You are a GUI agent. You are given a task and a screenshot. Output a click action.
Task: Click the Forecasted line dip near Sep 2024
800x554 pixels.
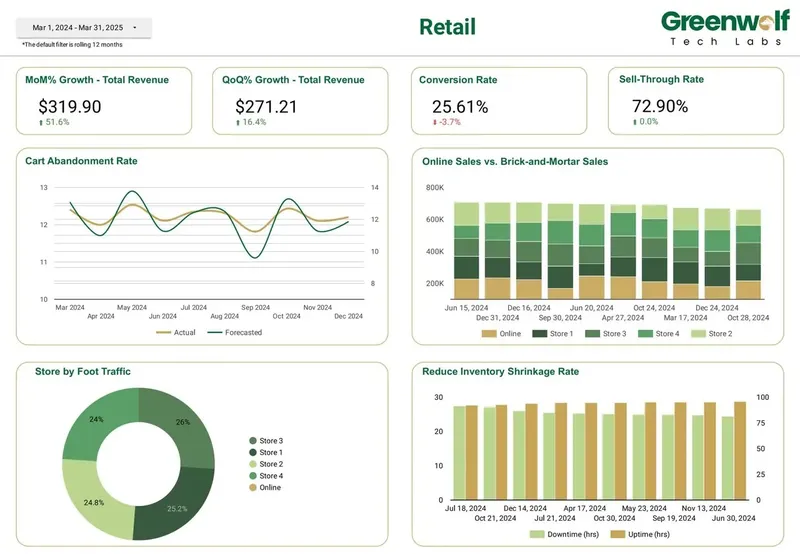tap(255, 257)
